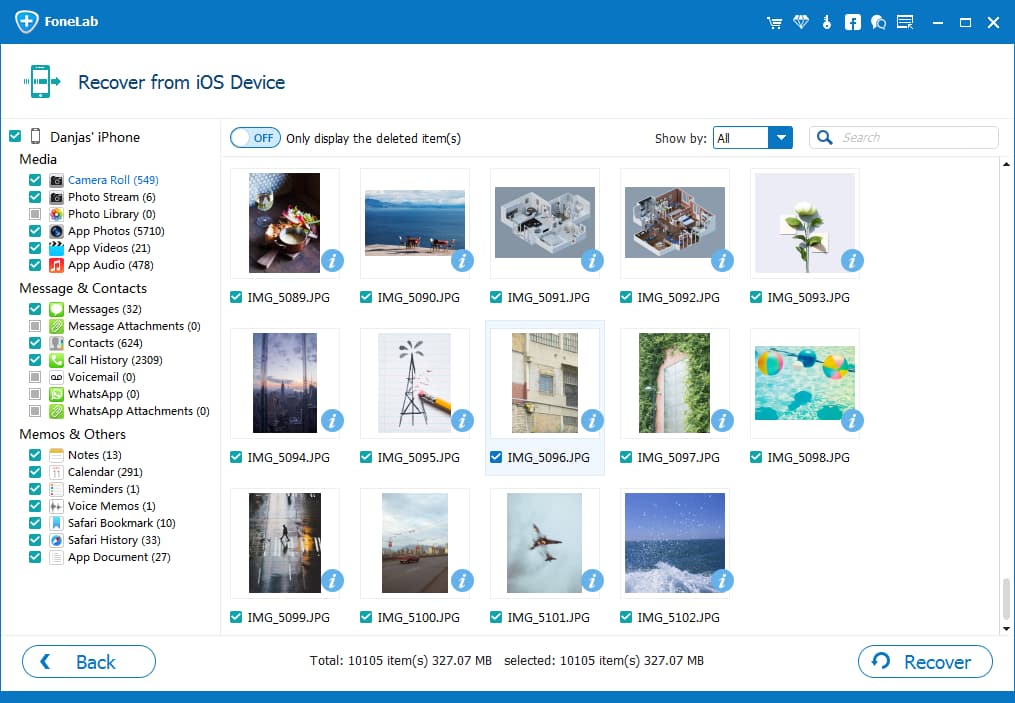This screenshot has width=1015, height=703.
Task: Click the search magnifier icon
Action: [x=824, y=137]
